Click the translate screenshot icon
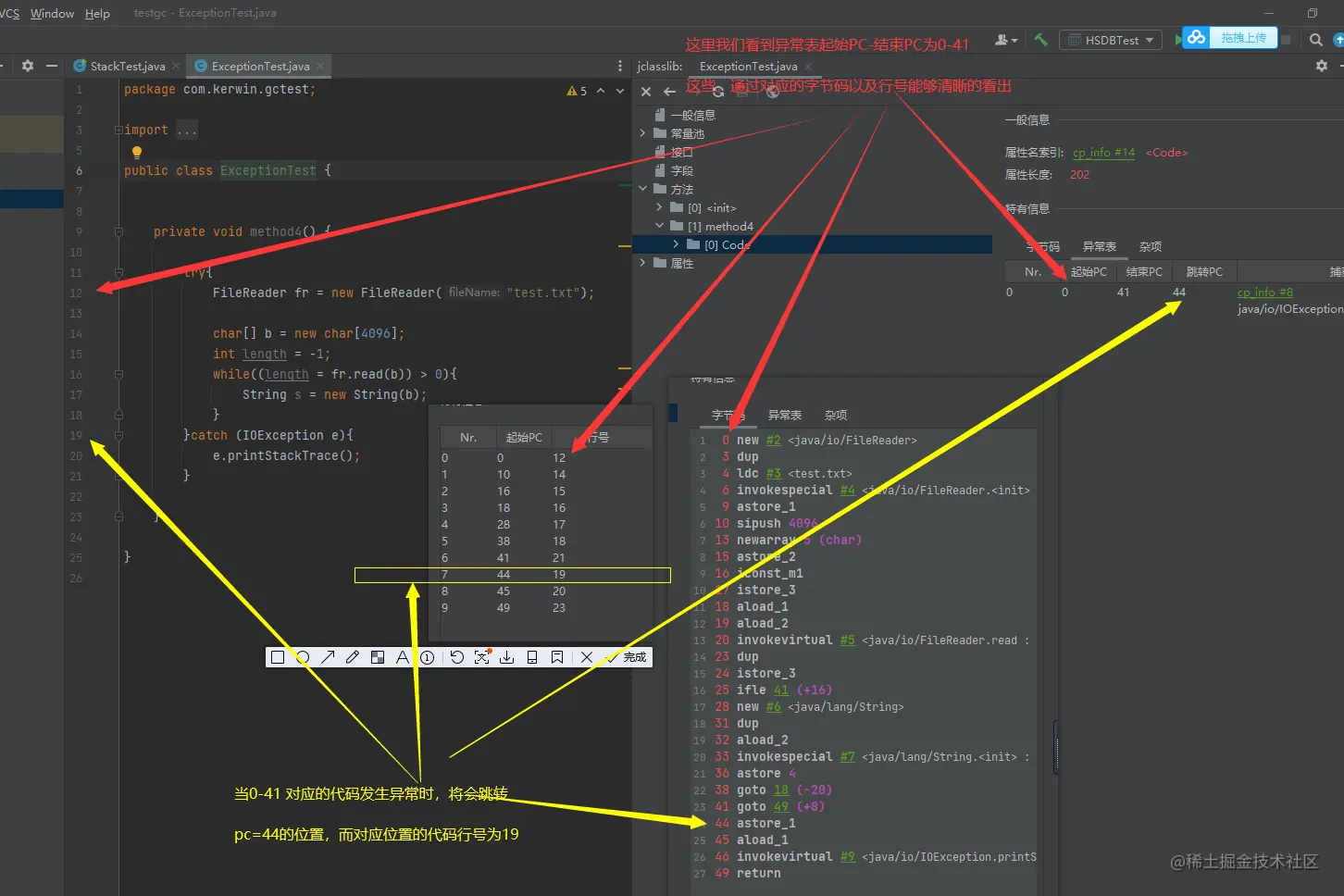The width and height of the screenshot is (1344, 896). tap(482, 657)
